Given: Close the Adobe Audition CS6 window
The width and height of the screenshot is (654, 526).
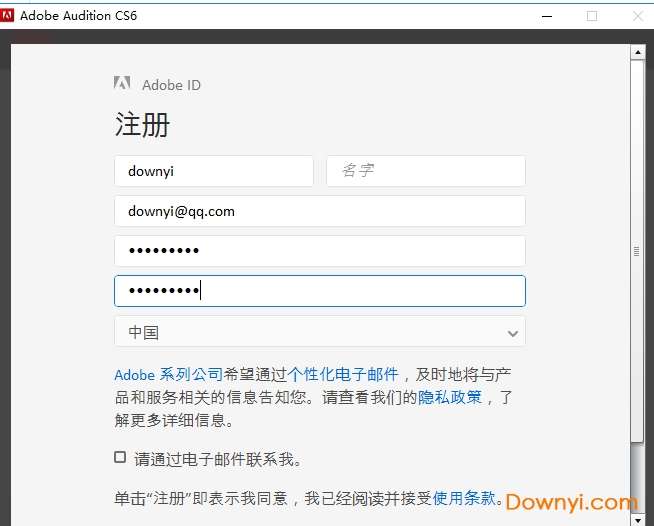Looking at the screenshot, I should [638, 16].
